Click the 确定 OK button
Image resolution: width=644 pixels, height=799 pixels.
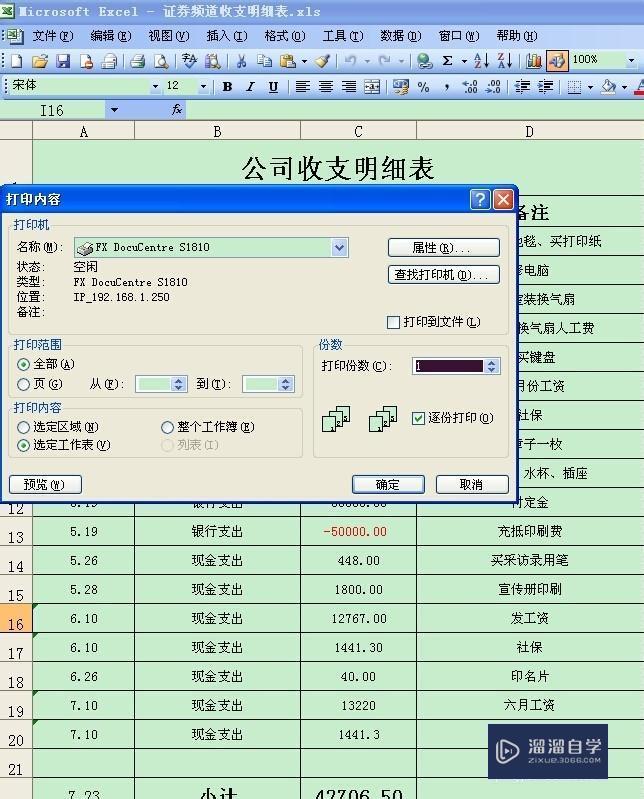pyautogui.click(x=388, y=485)
